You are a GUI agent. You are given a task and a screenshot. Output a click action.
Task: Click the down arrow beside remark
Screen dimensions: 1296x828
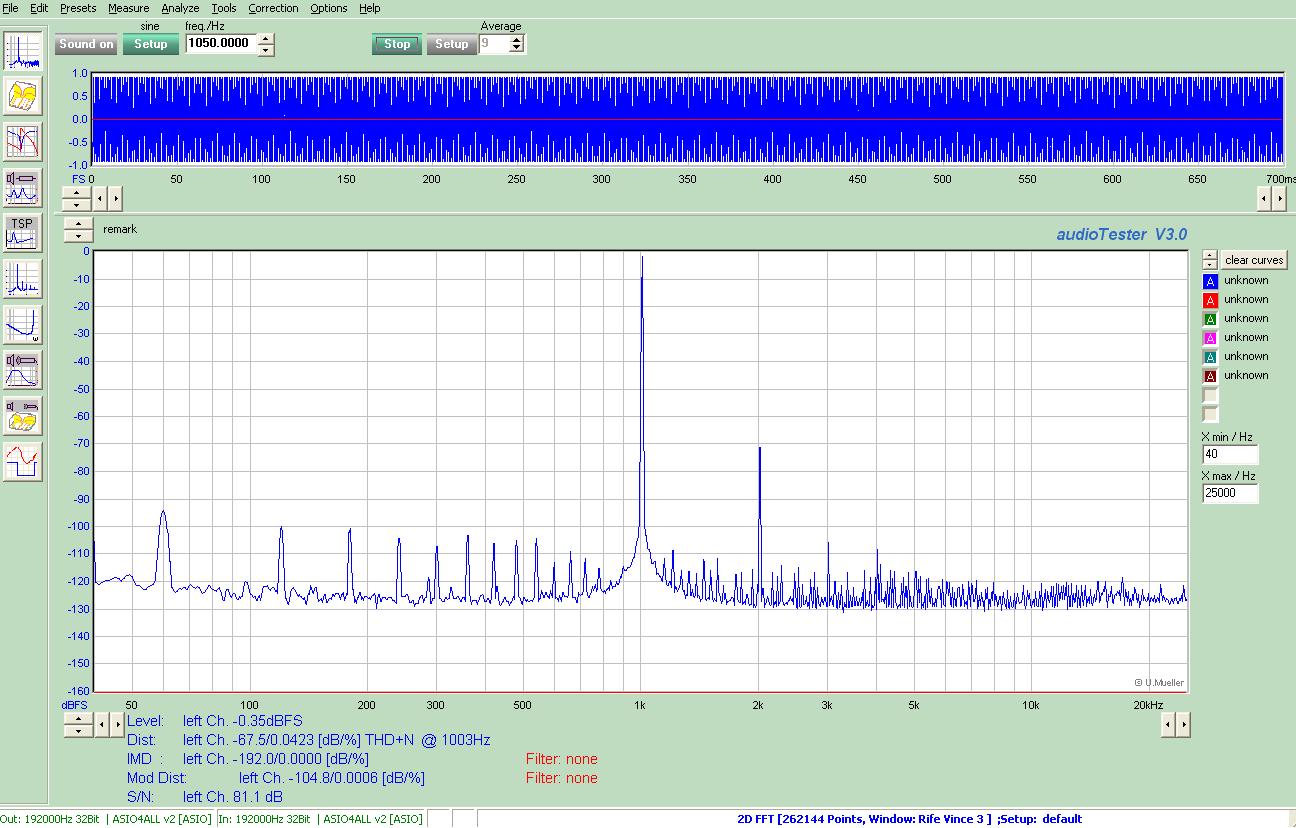[x=78, y=236]
